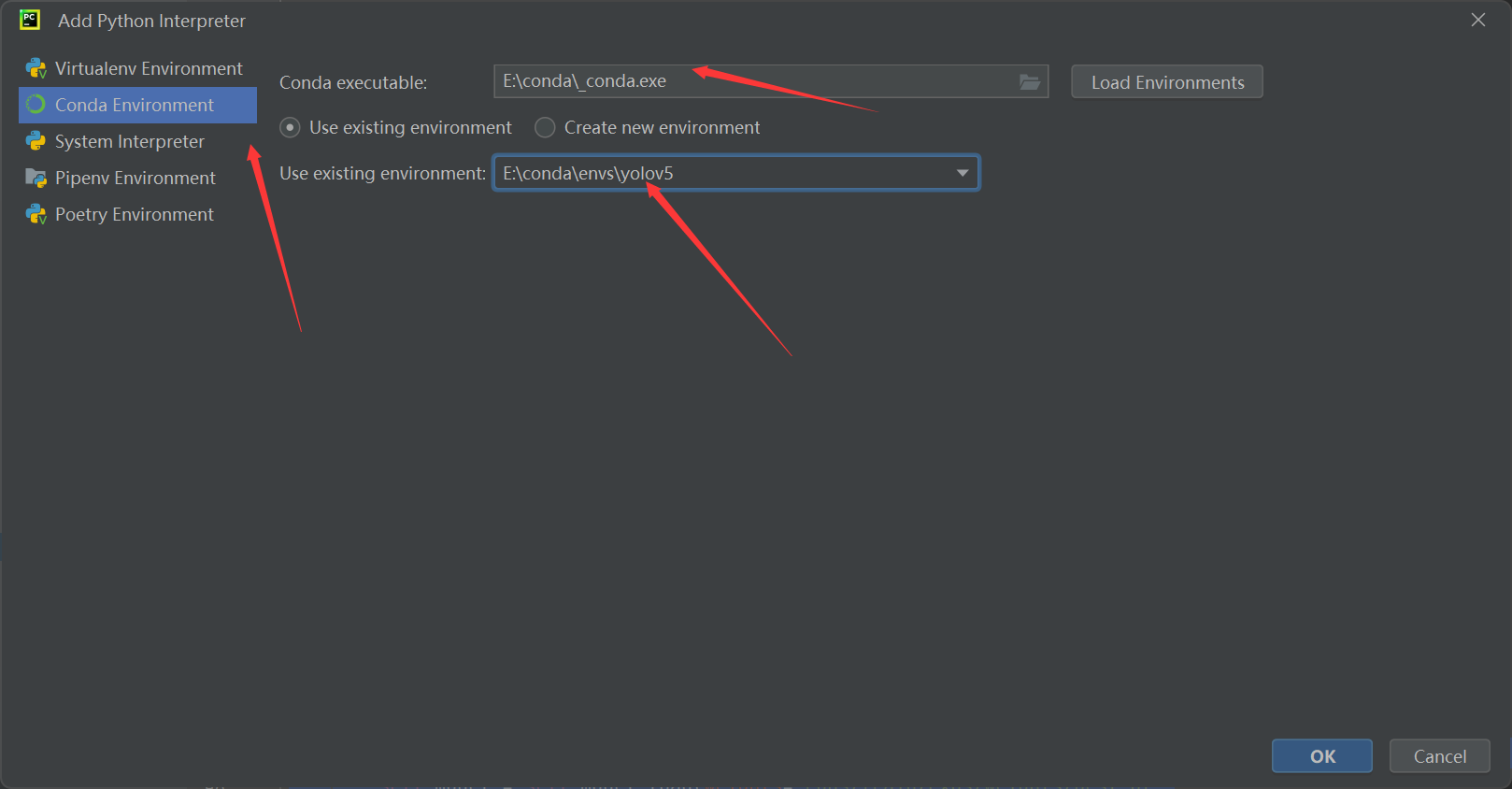Select Conda Environment in the sidebar
1512x789 pixels.
(137, 105)
